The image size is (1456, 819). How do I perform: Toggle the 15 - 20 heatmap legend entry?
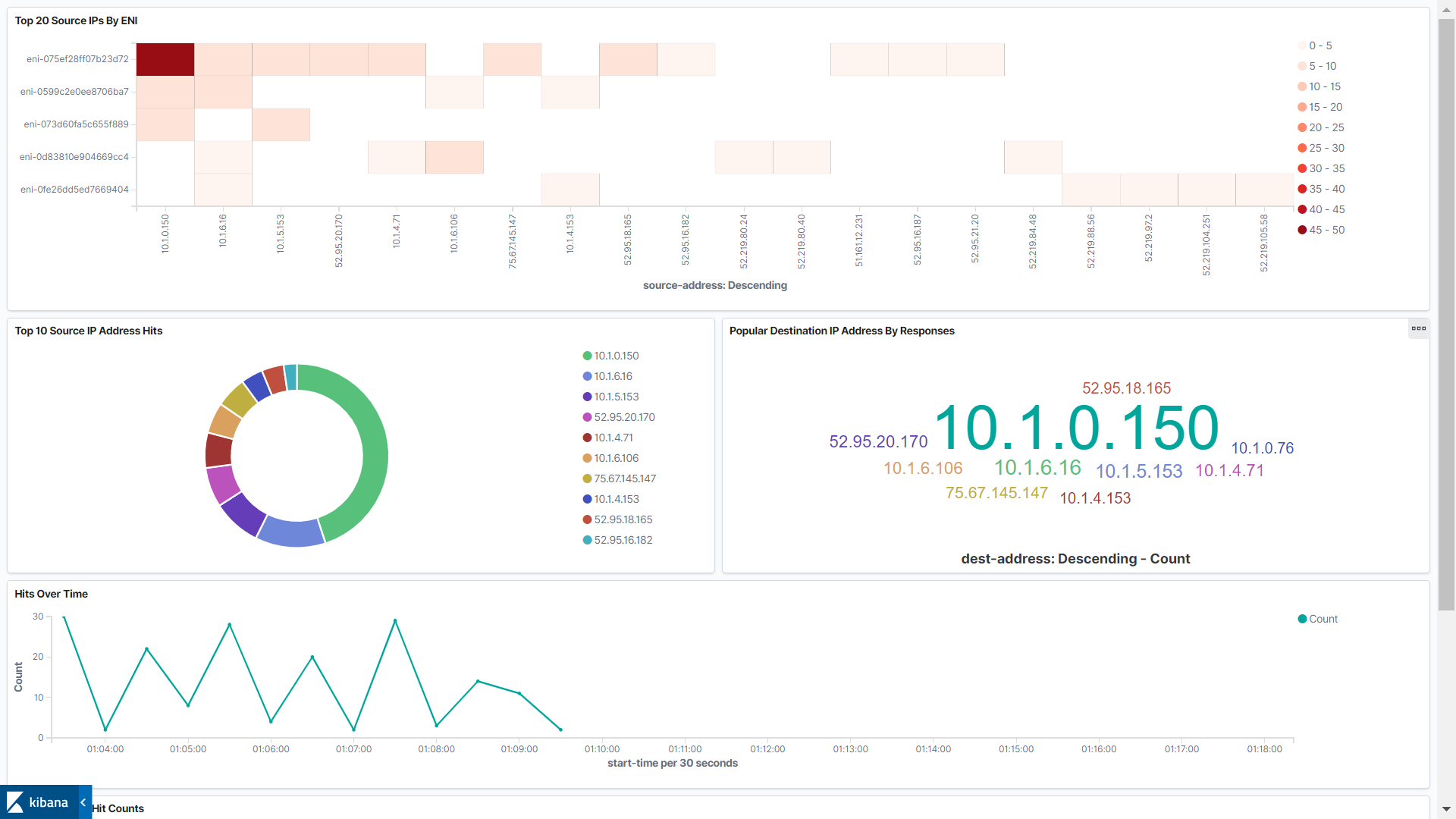(x=1320, y=107)
